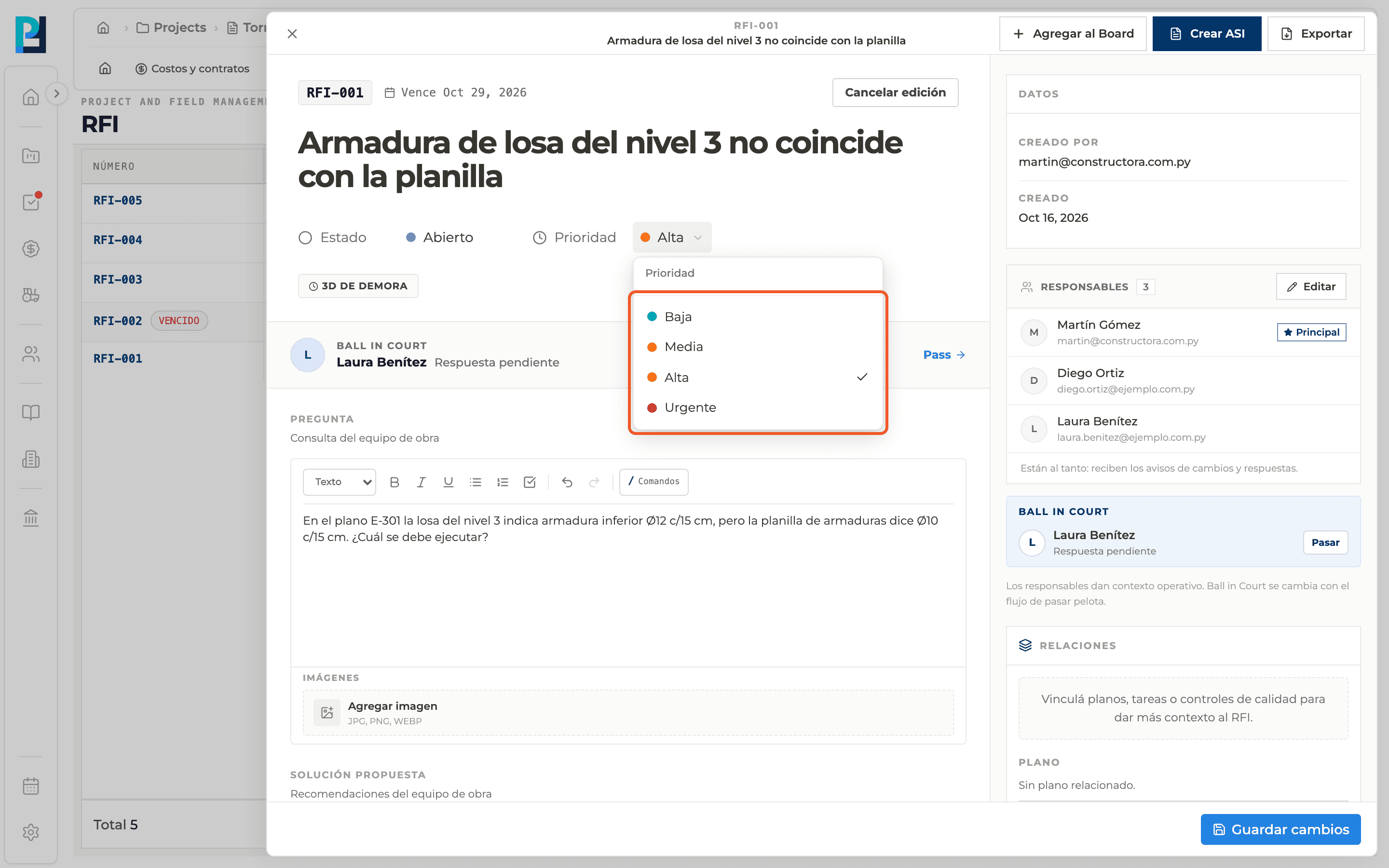
Task: Open the people icon in left sidebar
Action: click(31, 353)
